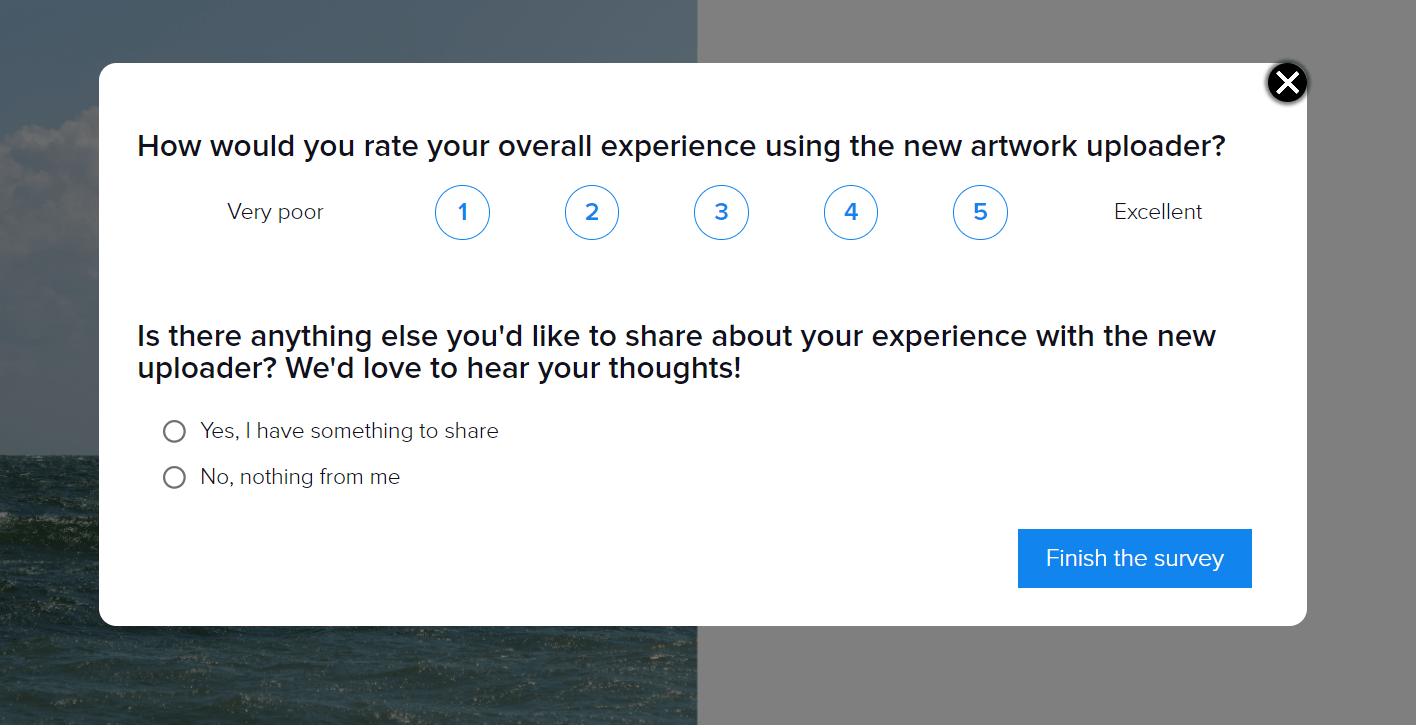The width and height of the screenshot is (1416, 725).
Task: Choose rating 2 on the scale
Action: pos(592,212)
